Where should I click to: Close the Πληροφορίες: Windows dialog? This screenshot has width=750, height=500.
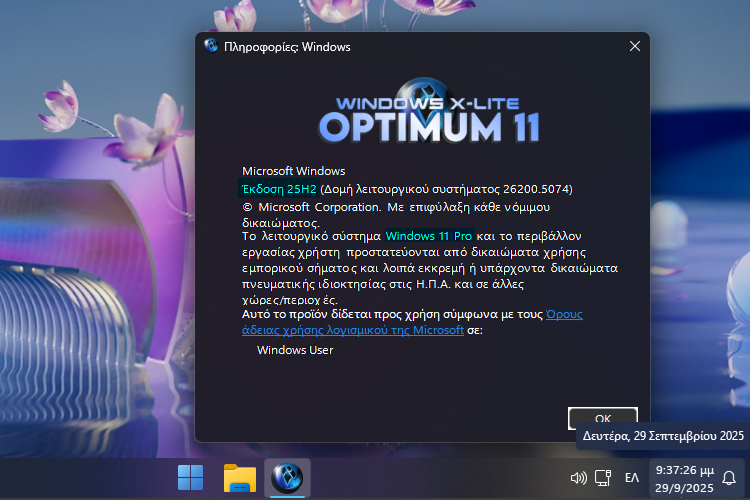[x=634, y=46]
